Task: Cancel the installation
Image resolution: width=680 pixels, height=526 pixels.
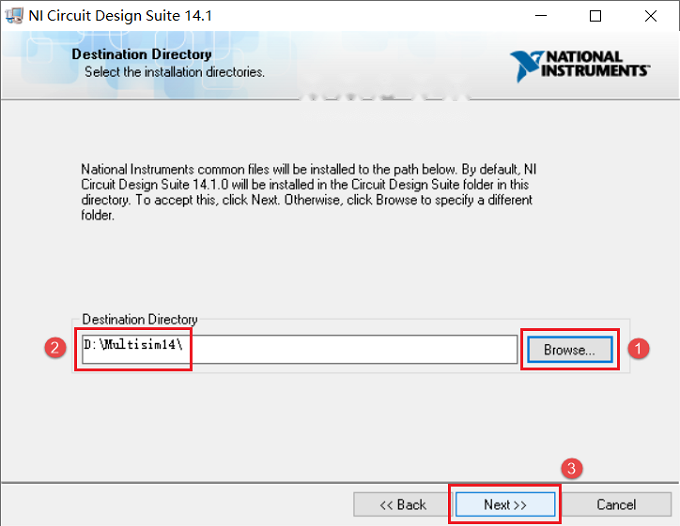Action: point(616,504)
